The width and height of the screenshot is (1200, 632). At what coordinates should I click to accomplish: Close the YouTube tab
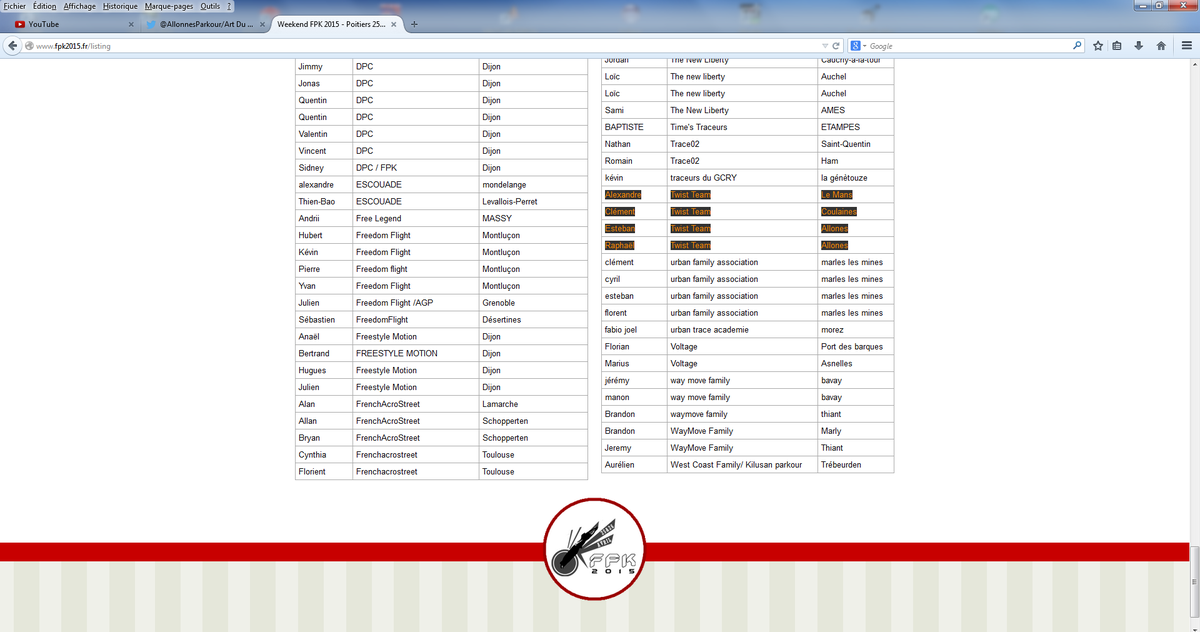131,24
